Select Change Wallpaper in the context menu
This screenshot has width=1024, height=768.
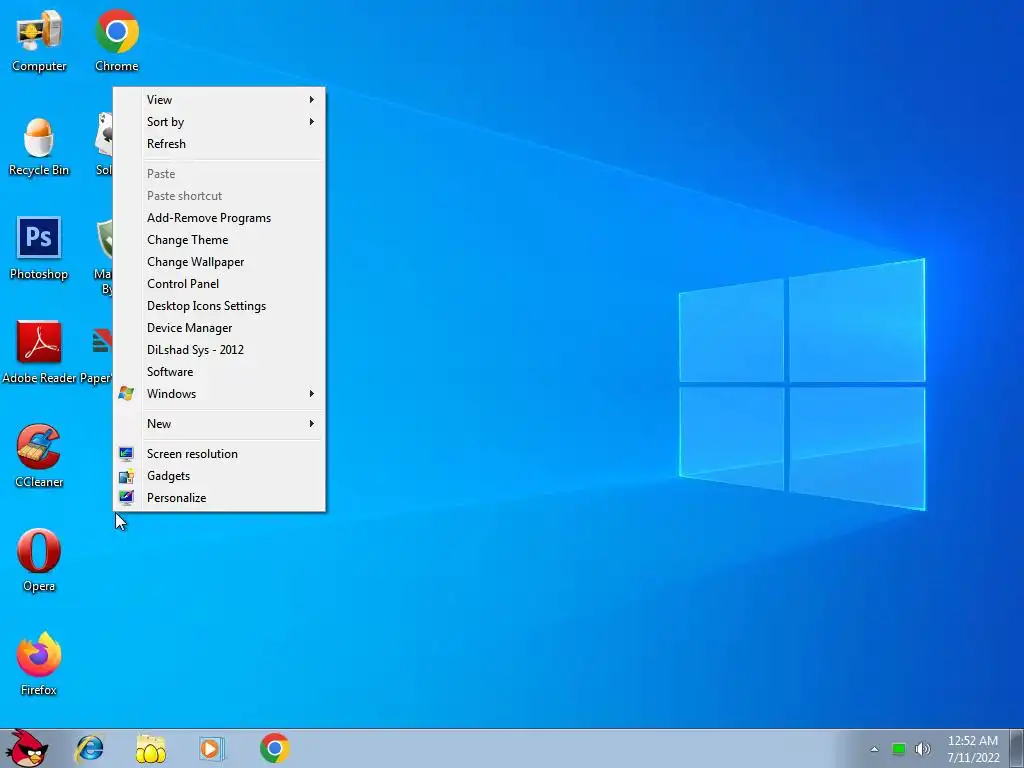coord(219,262)
